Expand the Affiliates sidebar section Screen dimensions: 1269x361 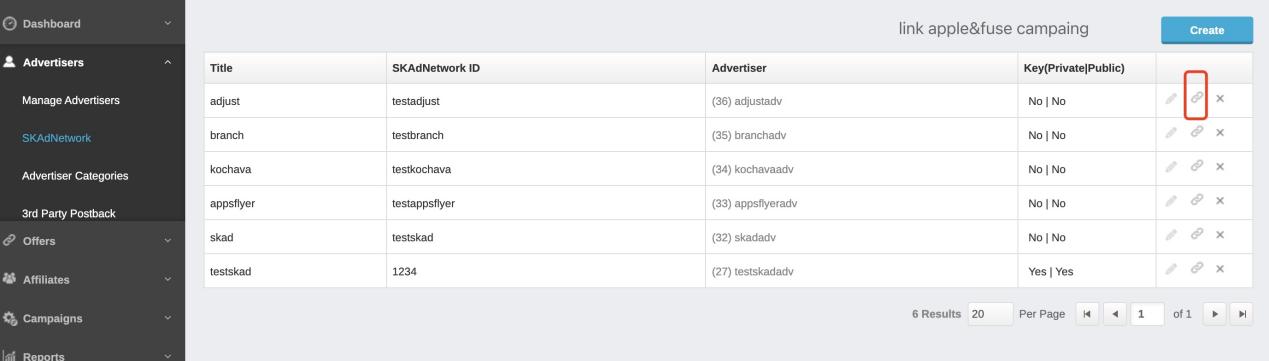[92, 280]
